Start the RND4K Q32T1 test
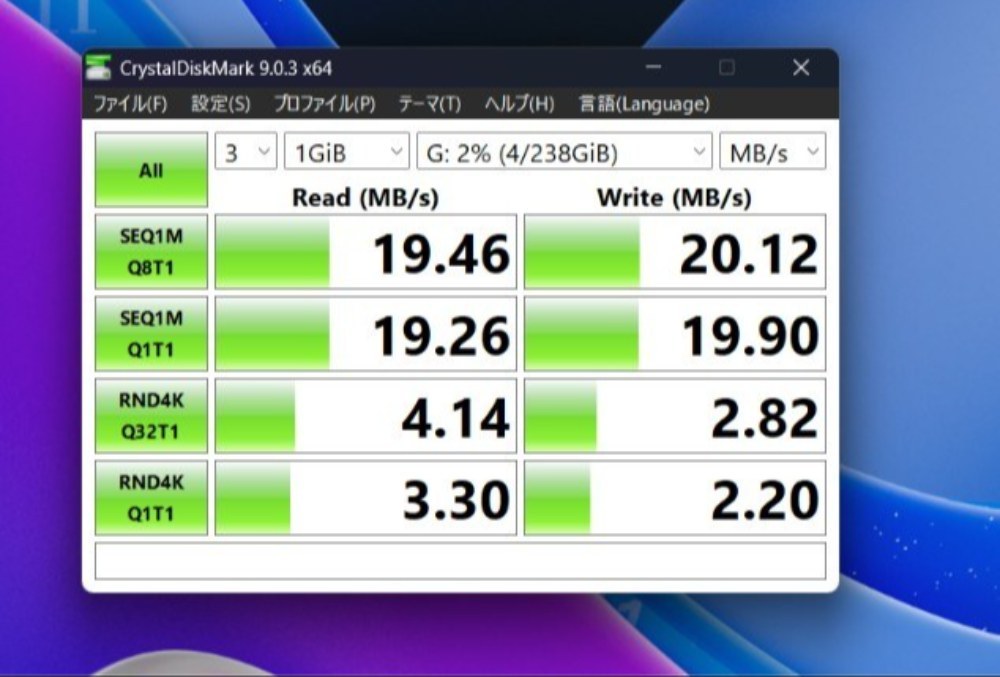Screen dimensions: 1000x677 151,416
